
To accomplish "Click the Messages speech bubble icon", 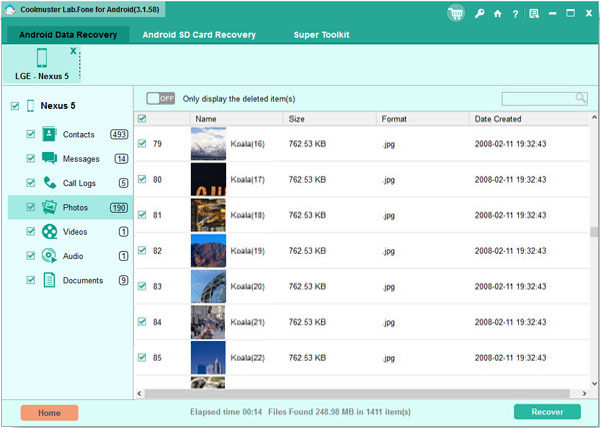I will (x=49, y=158).
